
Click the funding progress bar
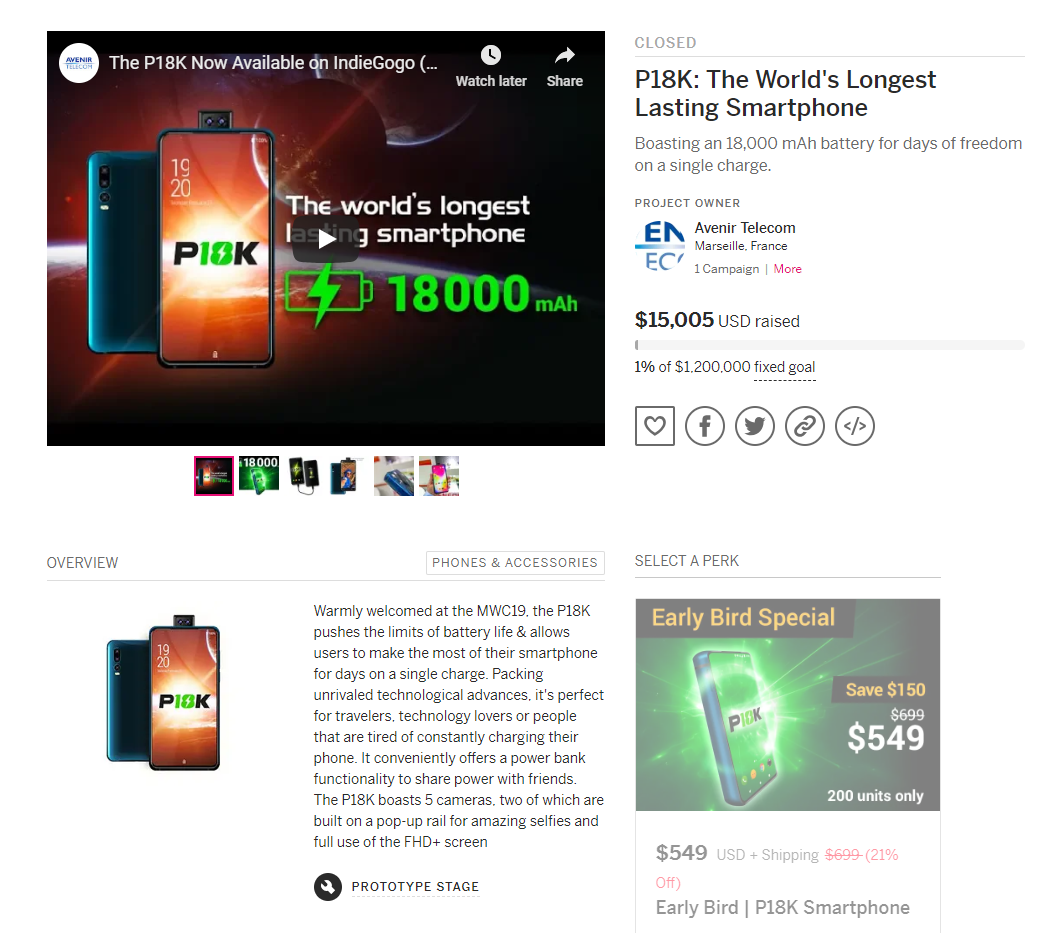point(829,345)
